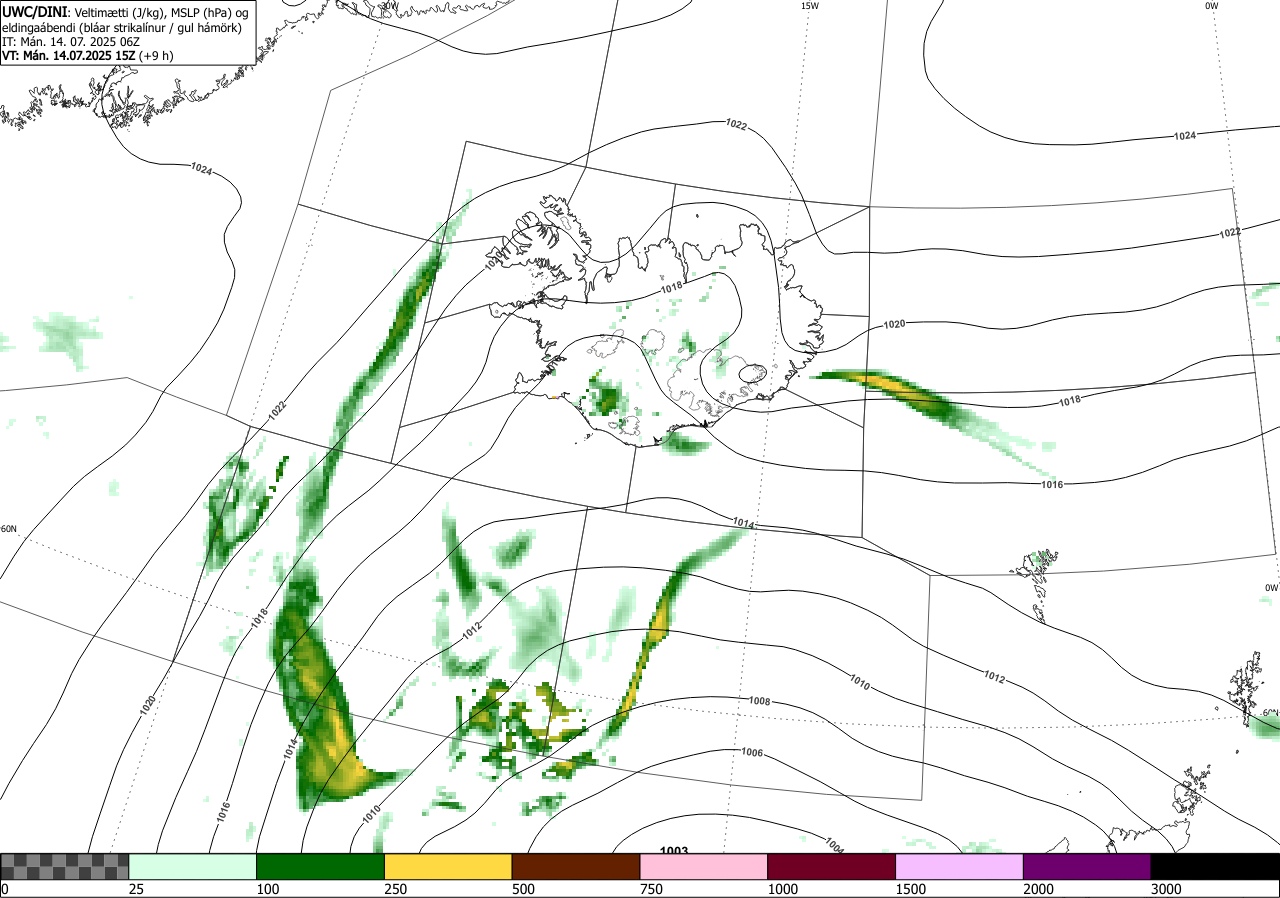Click the '1003' low pressure label

click(674, 851)
